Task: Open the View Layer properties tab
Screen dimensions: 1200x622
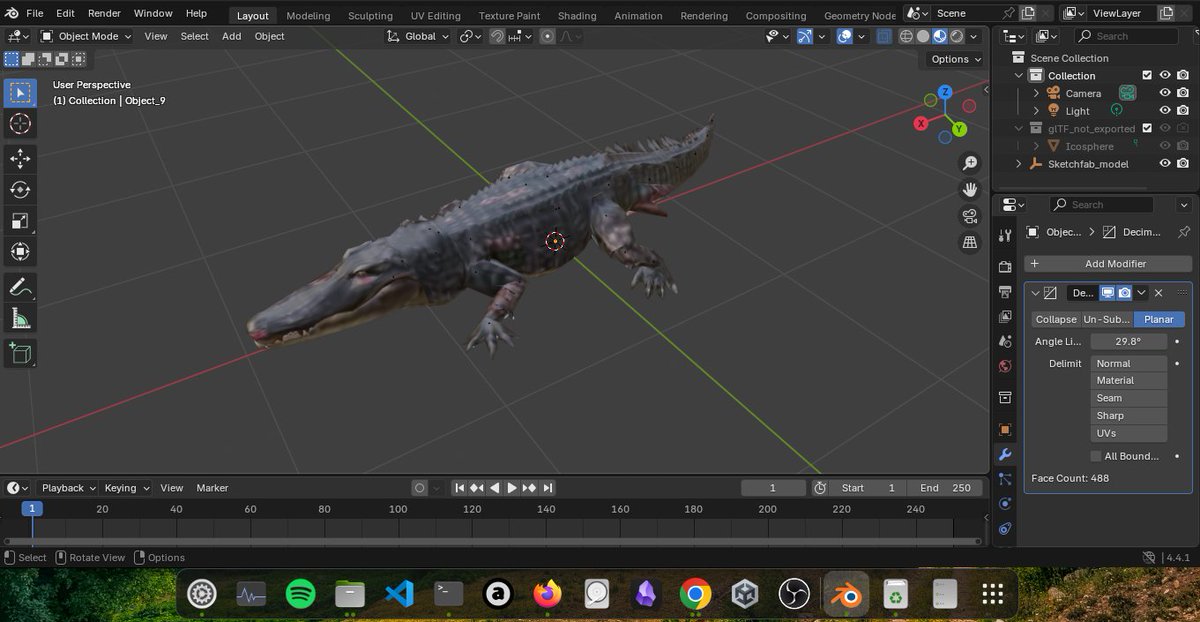Action: (1005, 317)
